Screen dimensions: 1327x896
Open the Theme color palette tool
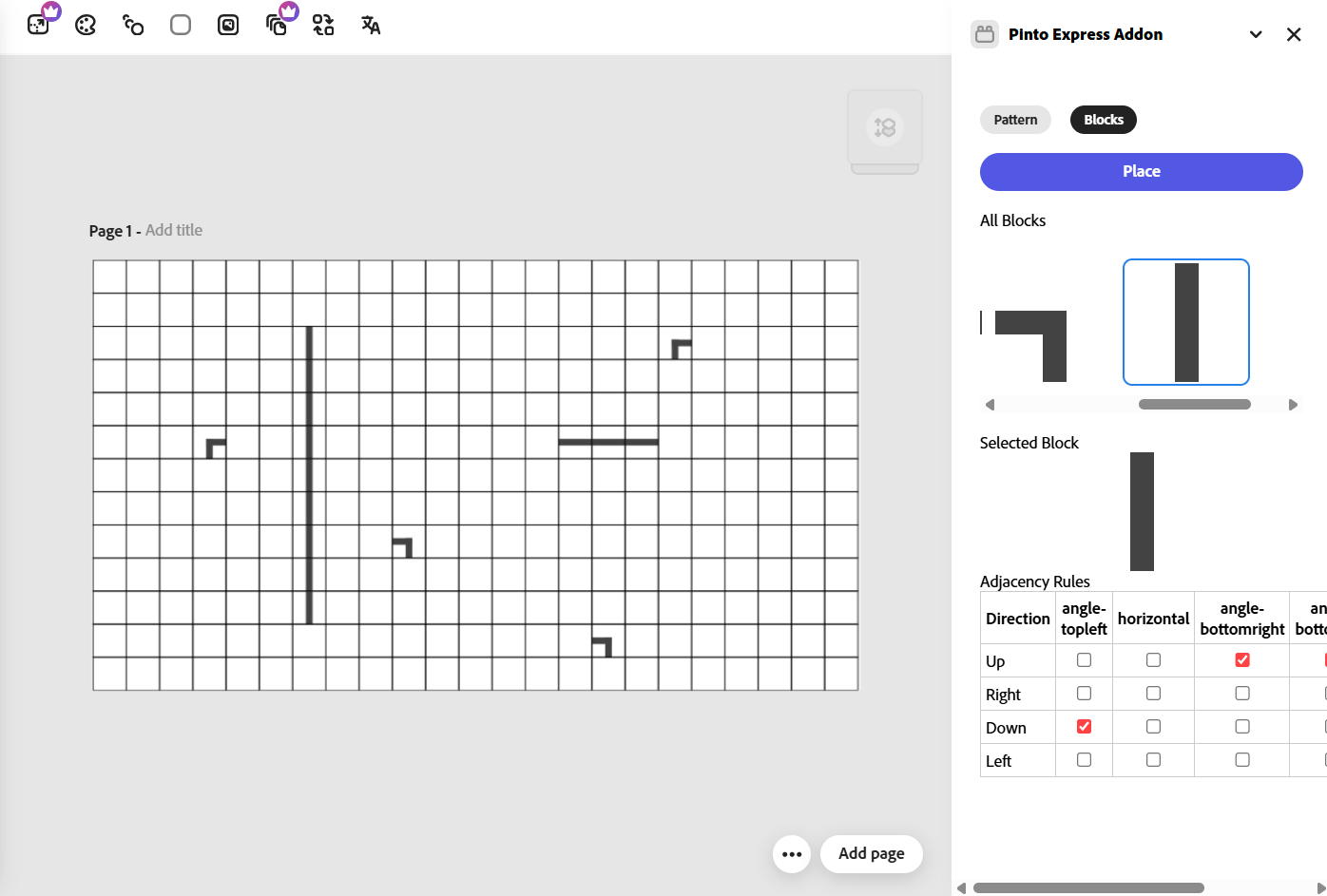(x=86, y=25)
